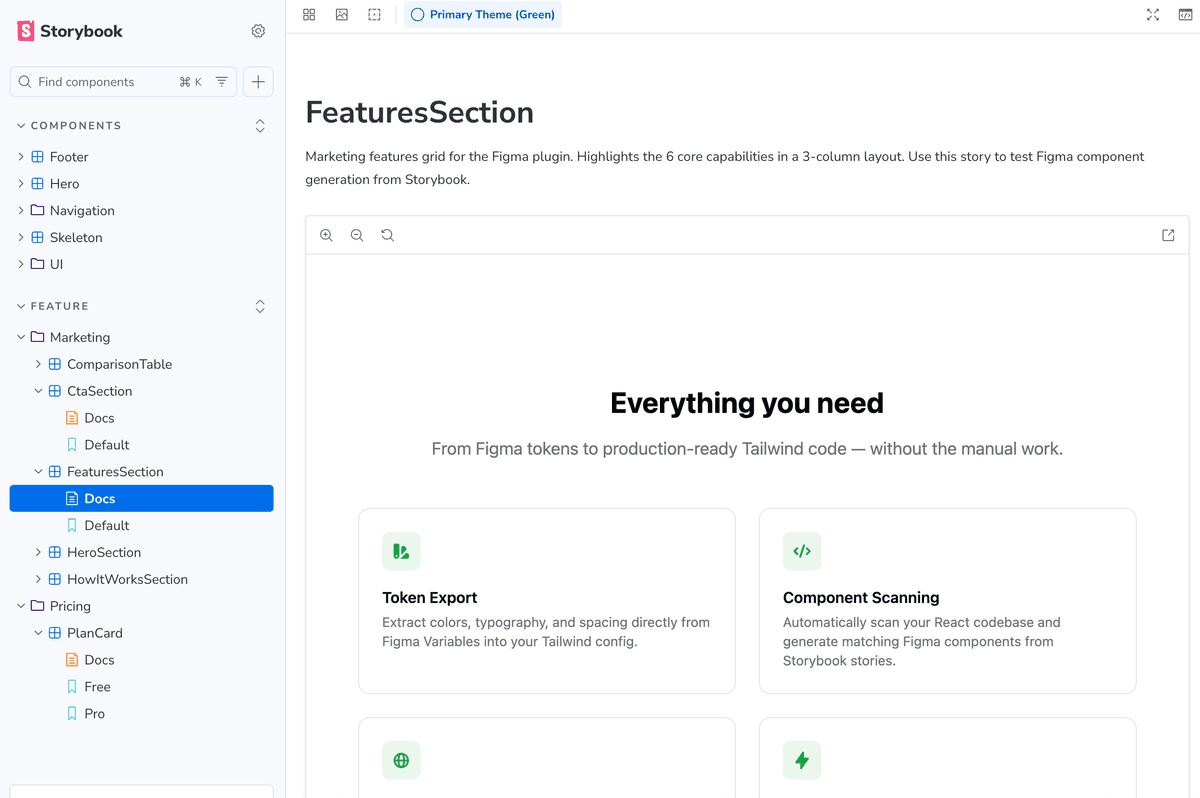Toggle the outline dashed-square toolbar icon
The height and width of the screenshot is (798, 1200).
374,15
